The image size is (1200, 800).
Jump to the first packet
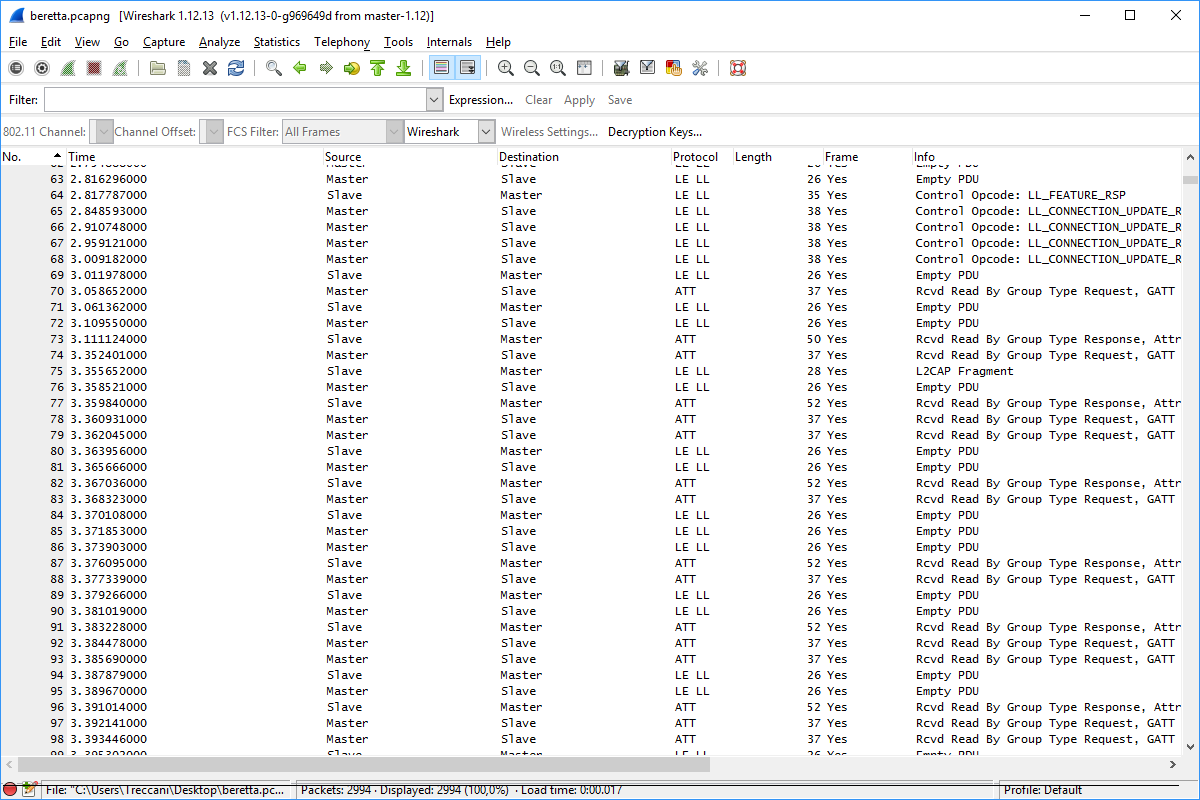tap(378, 68)
